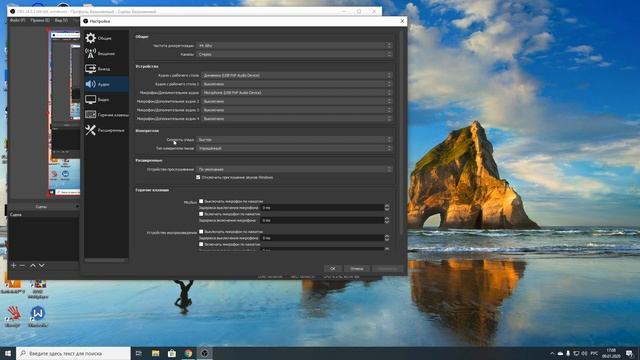This screenshot has height=360, width=640.
Task: Click the network icon in the system tray
Action: (x=576, y=353)
